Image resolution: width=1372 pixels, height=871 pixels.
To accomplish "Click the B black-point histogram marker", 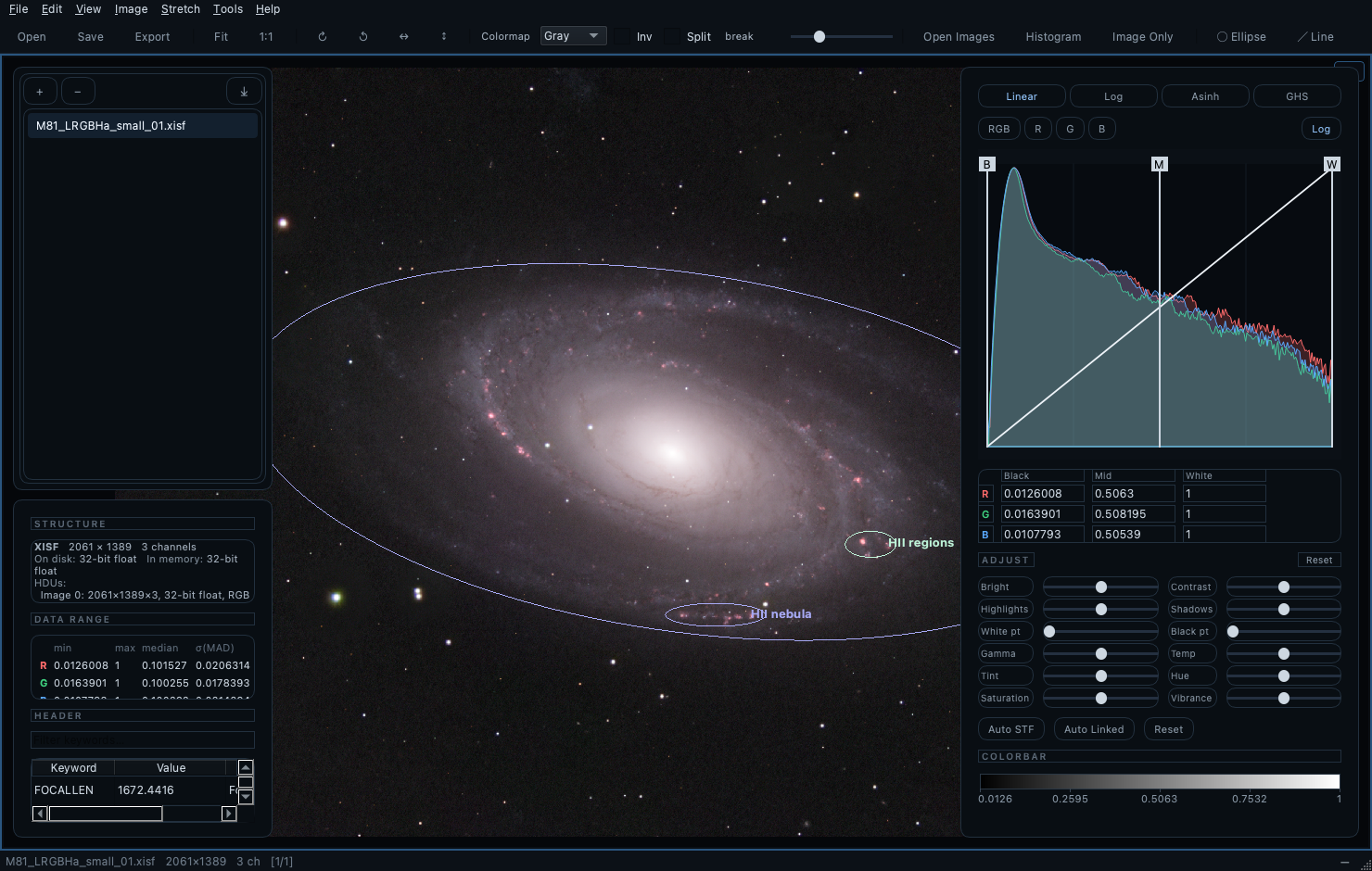I will tap(986, 165).
